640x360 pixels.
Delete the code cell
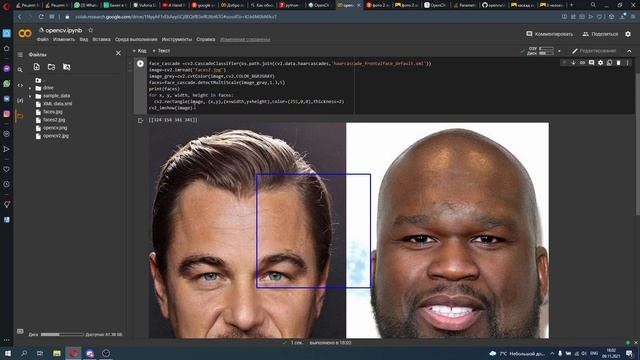[618, 63]
